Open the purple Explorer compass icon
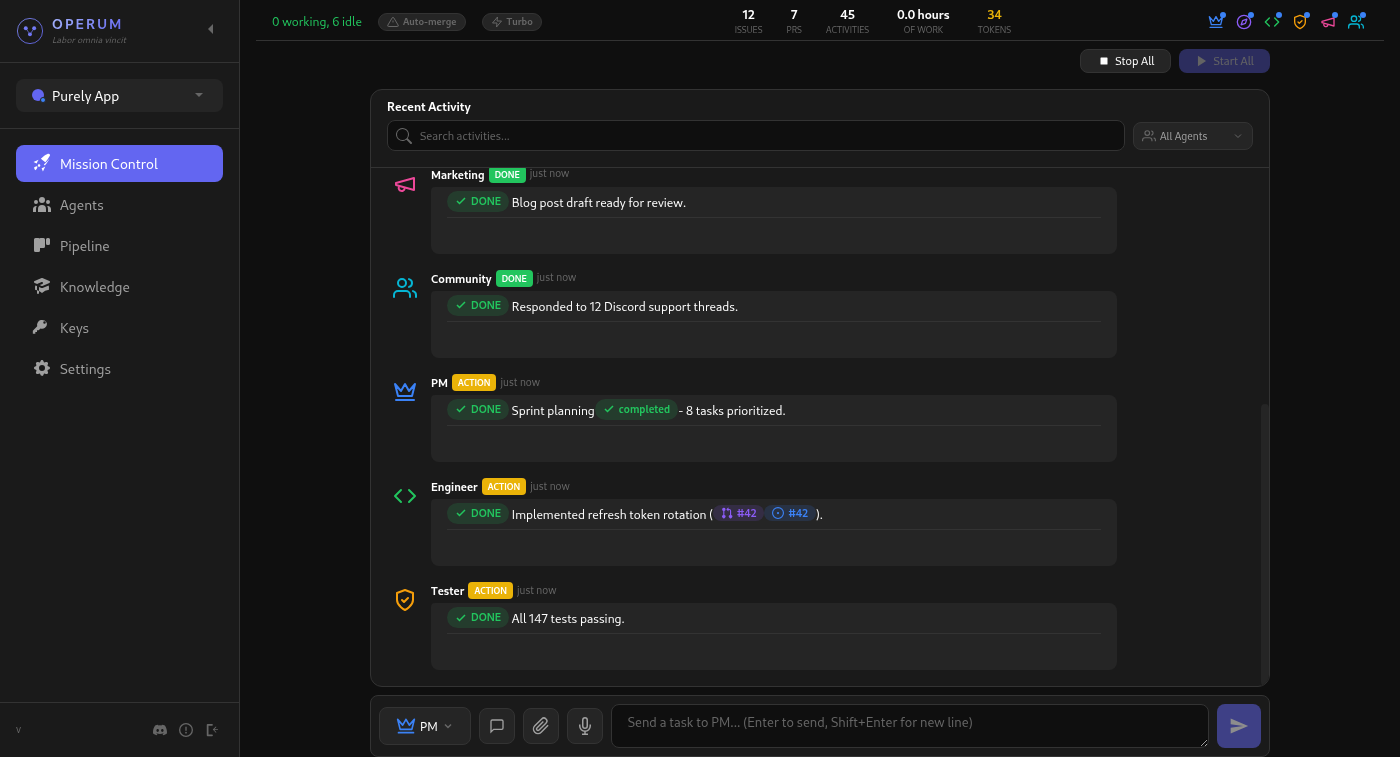The width and height of the screenshot is (1400, 757). pos(1244,20)
